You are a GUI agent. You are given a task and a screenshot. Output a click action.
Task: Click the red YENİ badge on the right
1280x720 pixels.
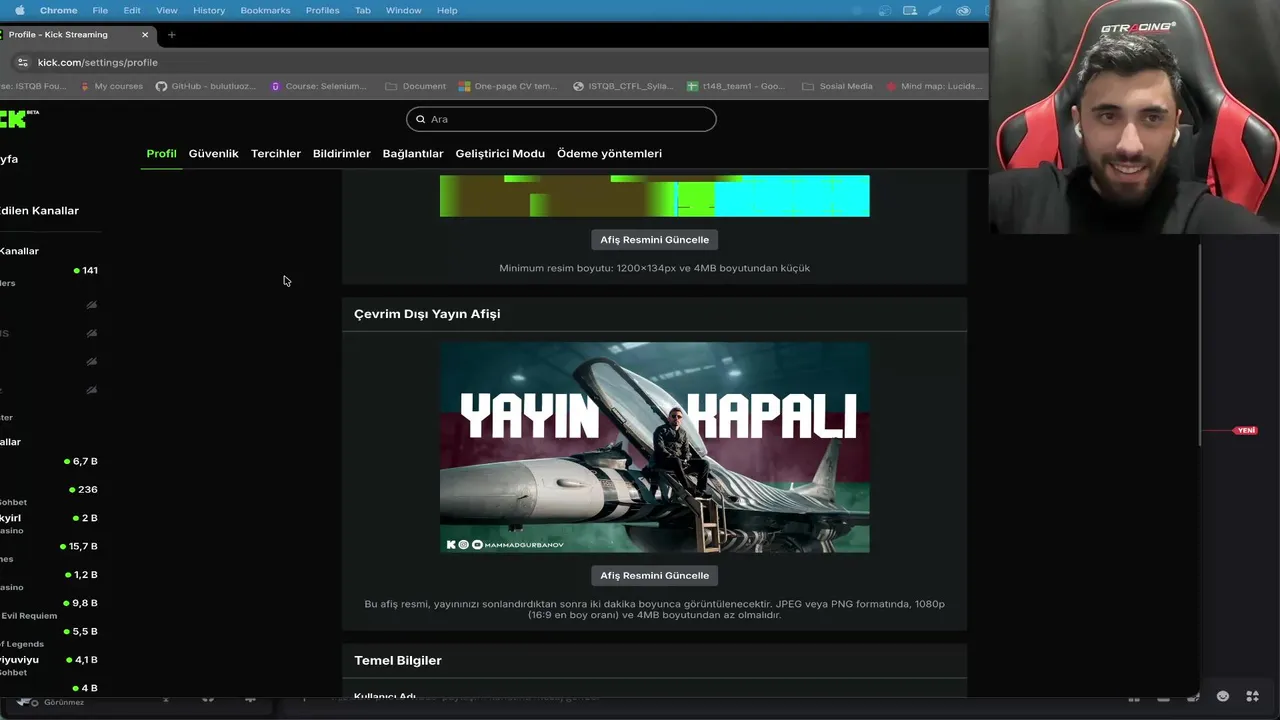1246,430
